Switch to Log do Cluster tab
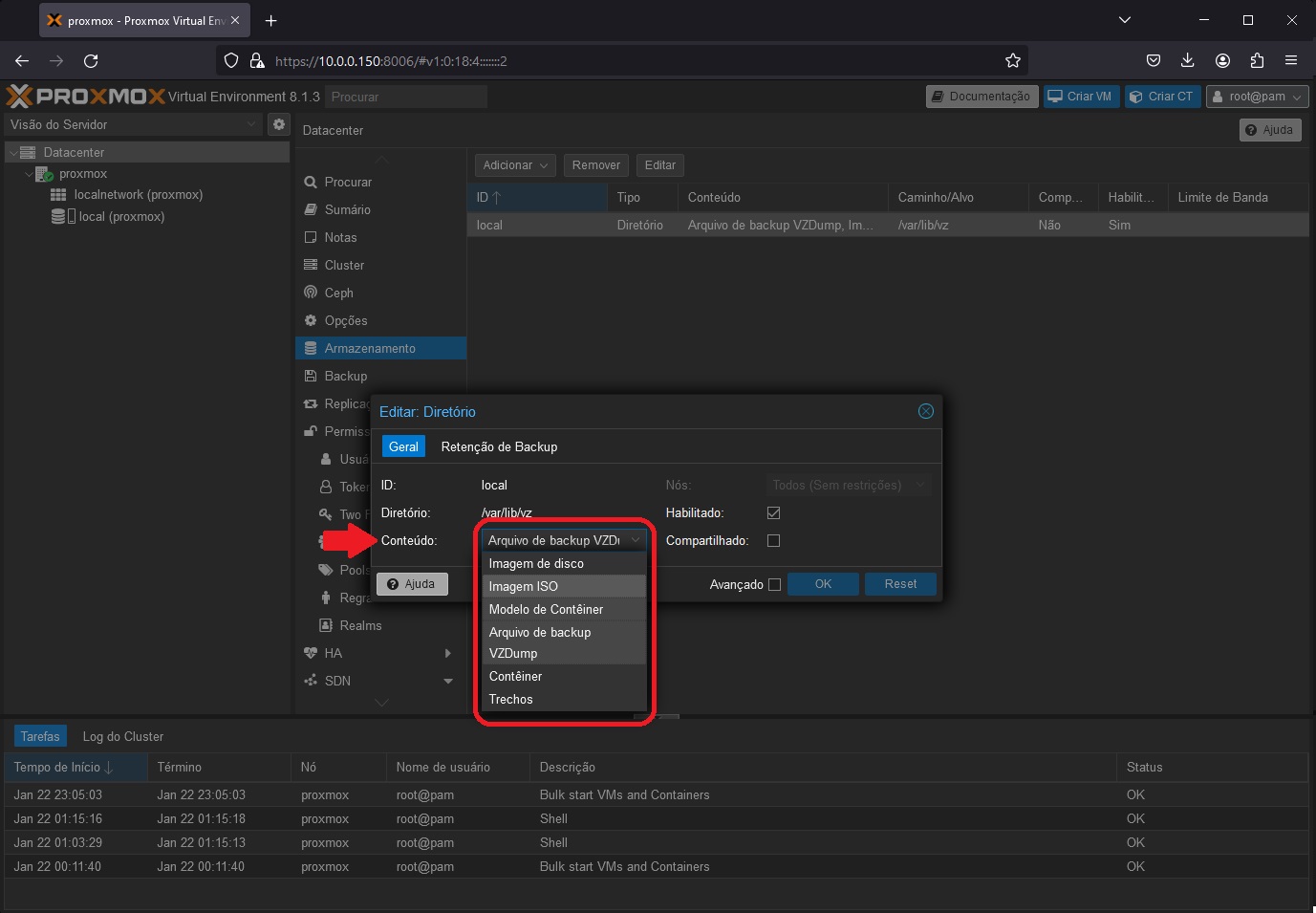The width and height of the screenshot is (1316, 913). tap(123, 736)
